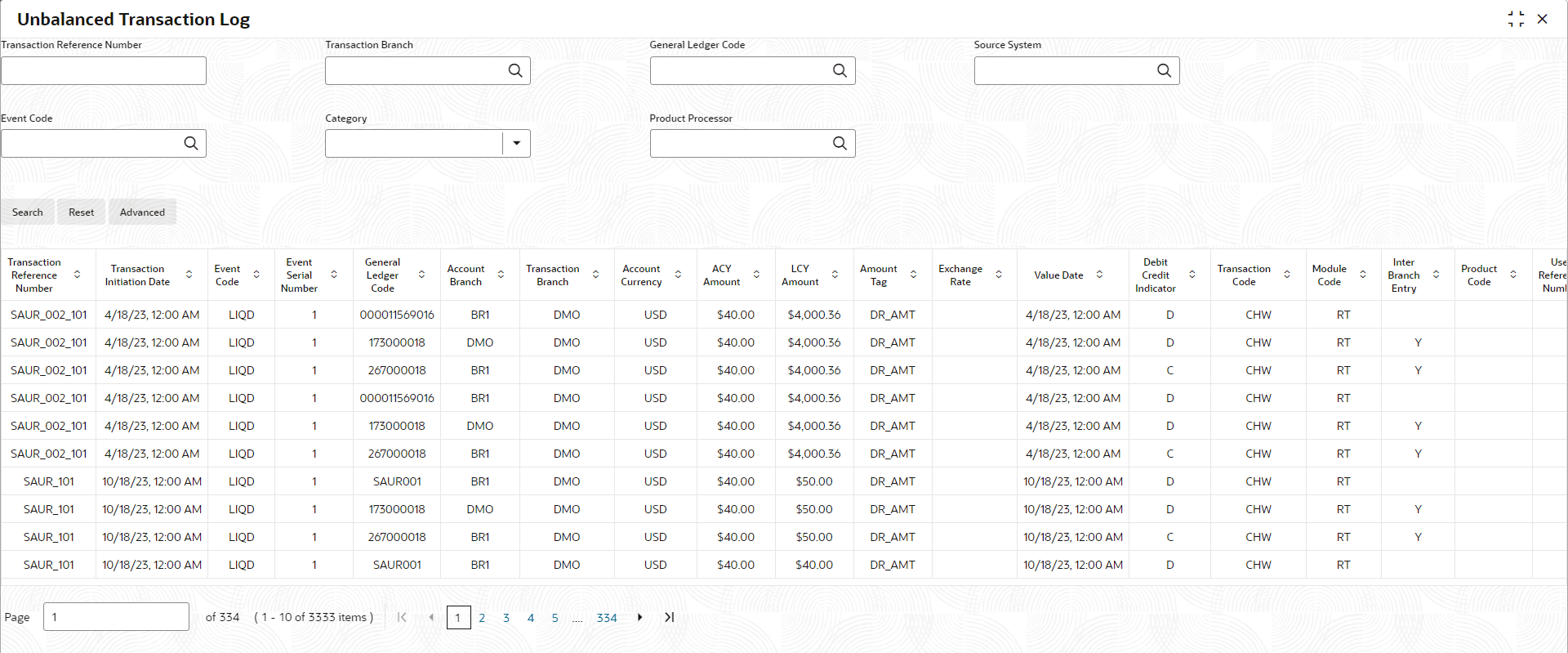Sort by LCY Amount column
This screenshot has height=653, width=1568.
coord(835,275)
